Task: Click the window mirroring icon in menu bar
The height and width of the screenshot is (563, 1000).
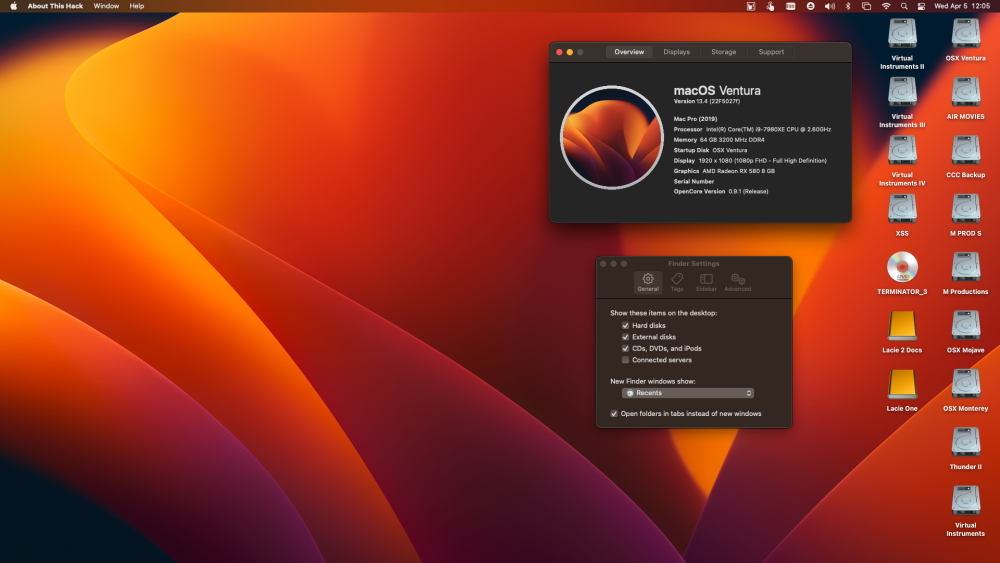Action: tap(866, 6)
